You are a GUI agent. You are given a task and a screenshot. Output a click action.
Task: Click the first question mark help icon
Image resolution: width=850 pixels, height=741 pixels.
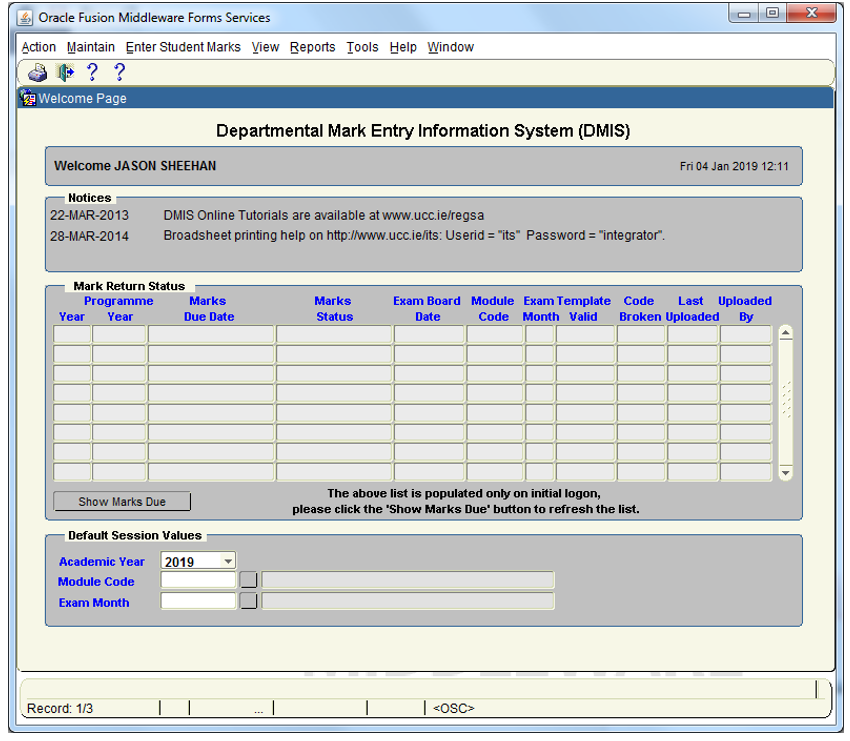(92, 72)
